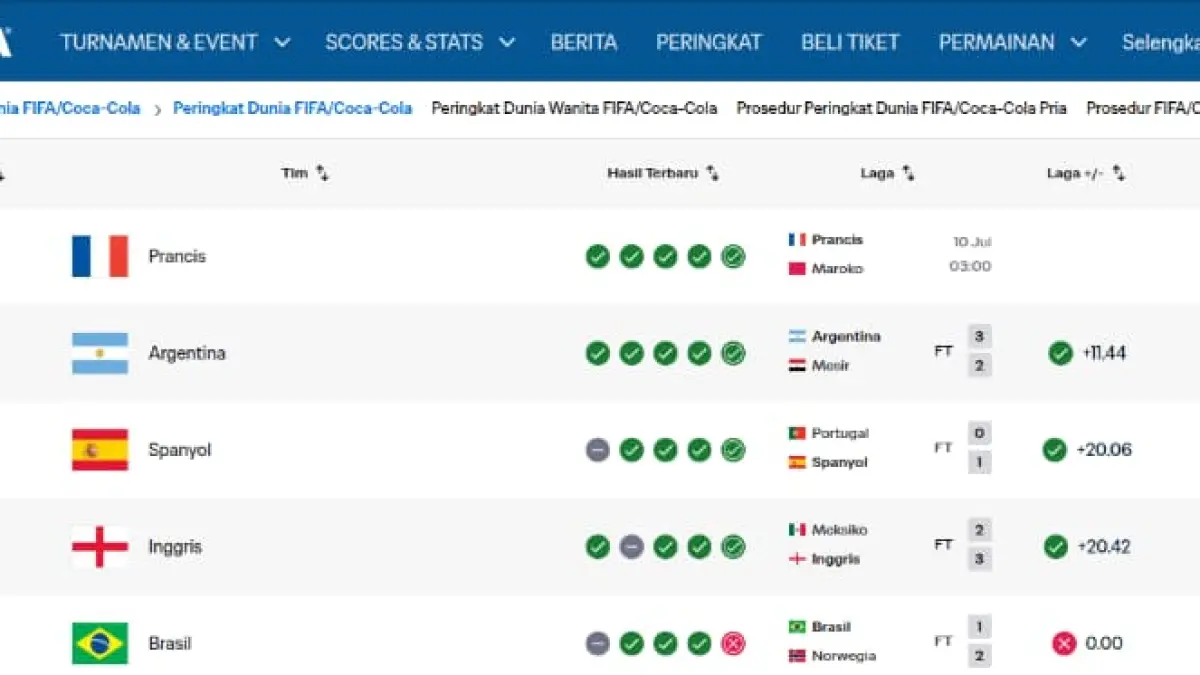This screenshot has width=1200, height=675.
Task: Click Spanyol's grey draw result icon
Action: click(597, 450)
